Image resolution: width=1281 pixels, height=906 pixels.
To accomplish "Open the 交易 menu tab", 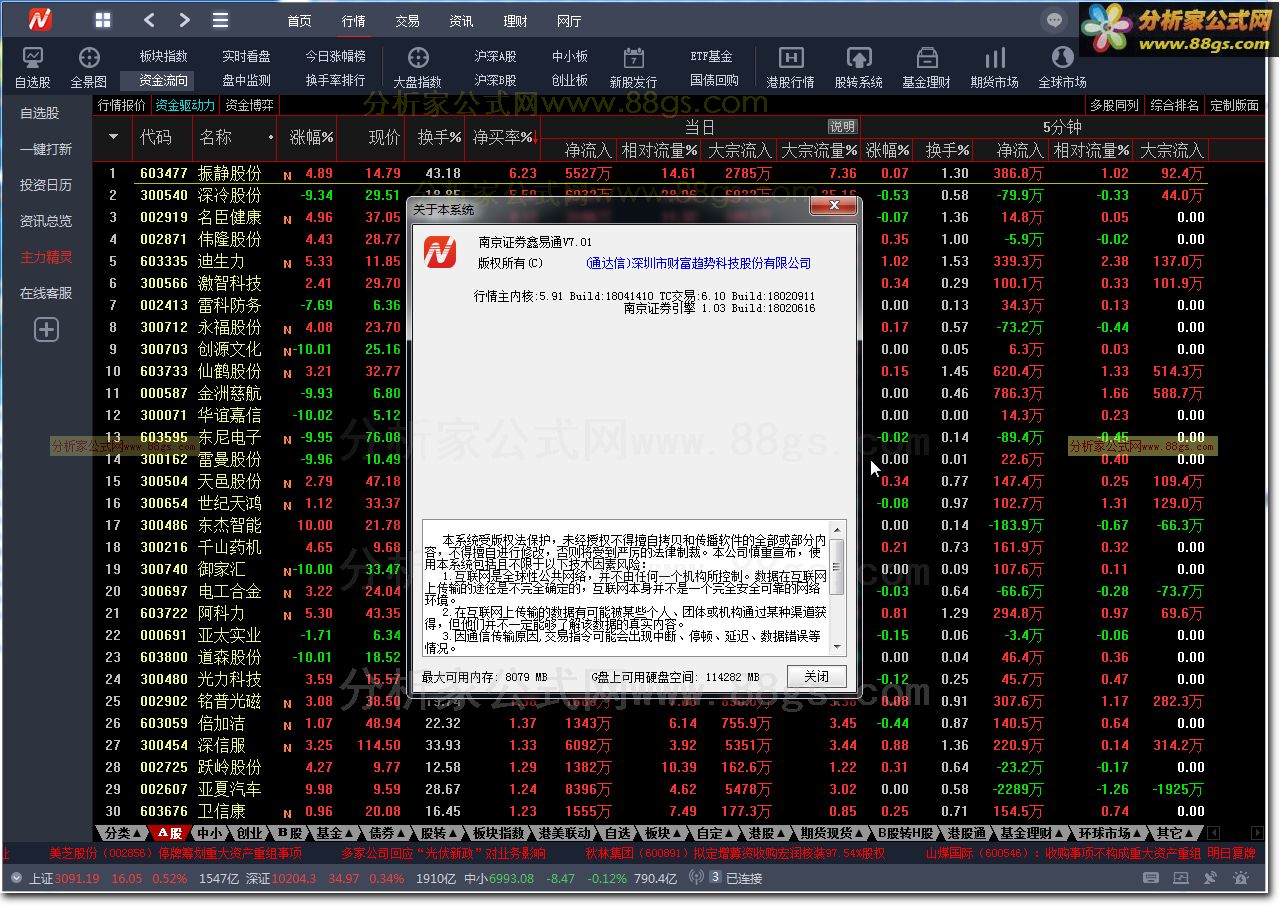I will [407, 21].
